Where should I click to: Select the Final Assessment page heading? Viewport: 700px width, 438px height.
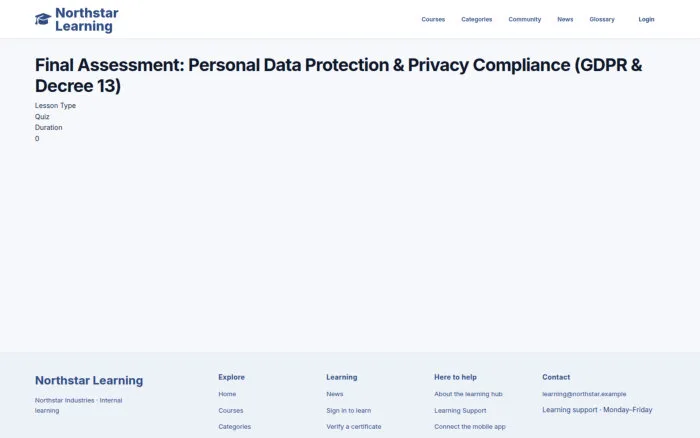tap(338, 75)
